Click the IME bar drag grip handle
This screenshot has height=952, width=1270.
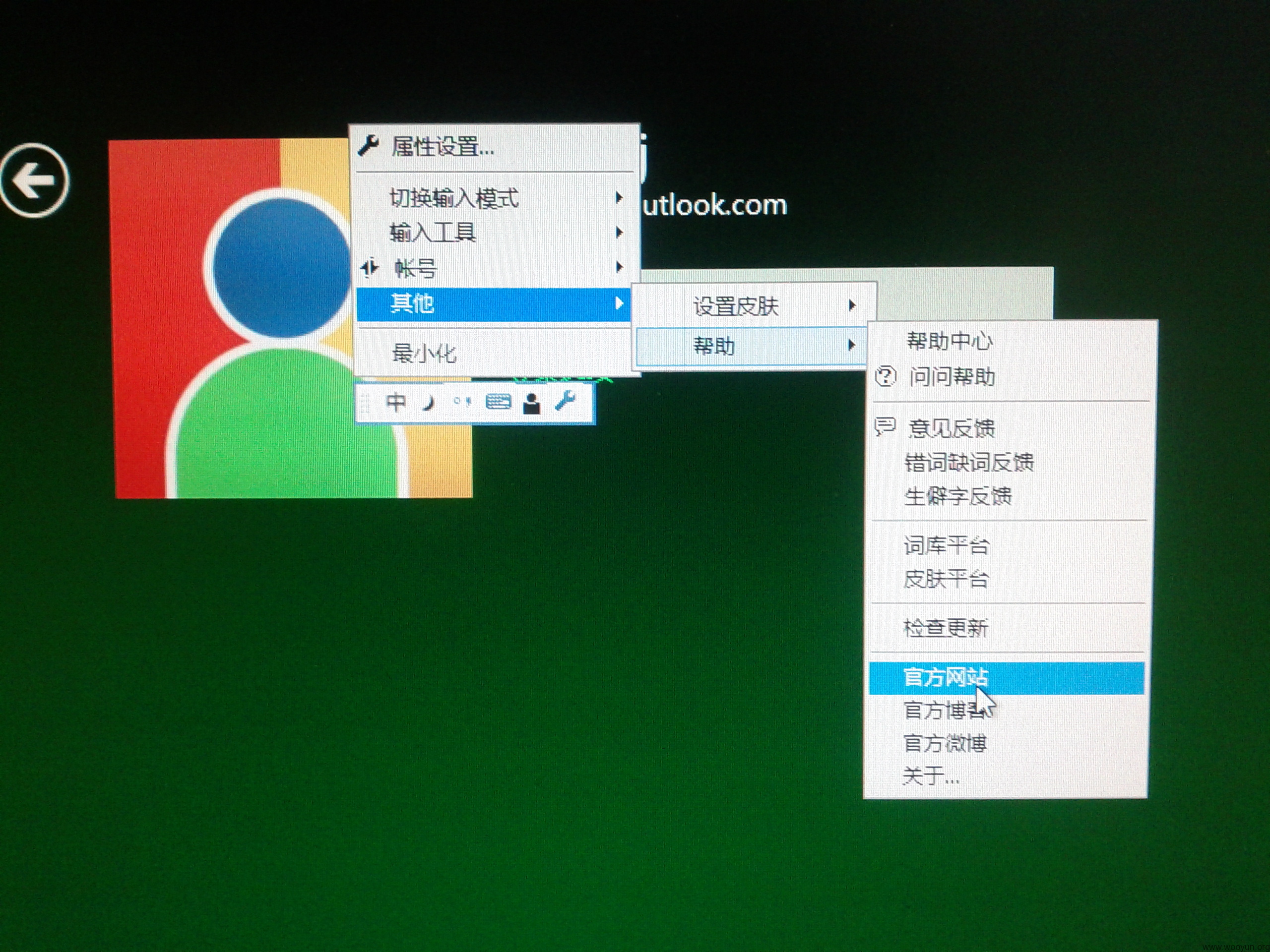click(364, 403)
